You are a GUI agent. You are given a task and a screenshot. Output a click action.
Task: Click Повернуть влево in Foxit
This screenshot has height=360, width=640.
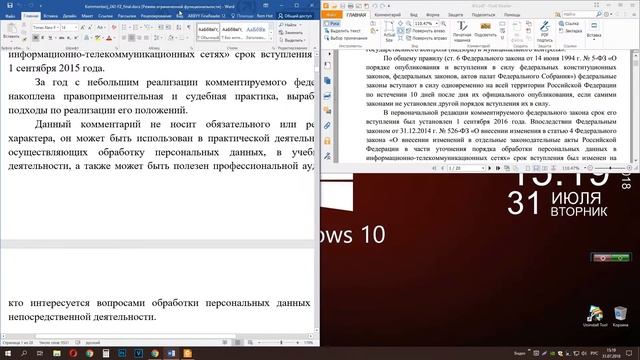point(425,31)
